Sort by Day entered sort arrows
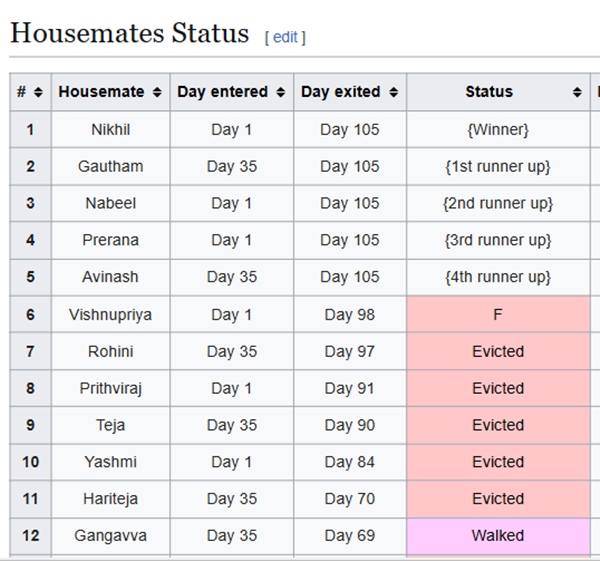 281,92
